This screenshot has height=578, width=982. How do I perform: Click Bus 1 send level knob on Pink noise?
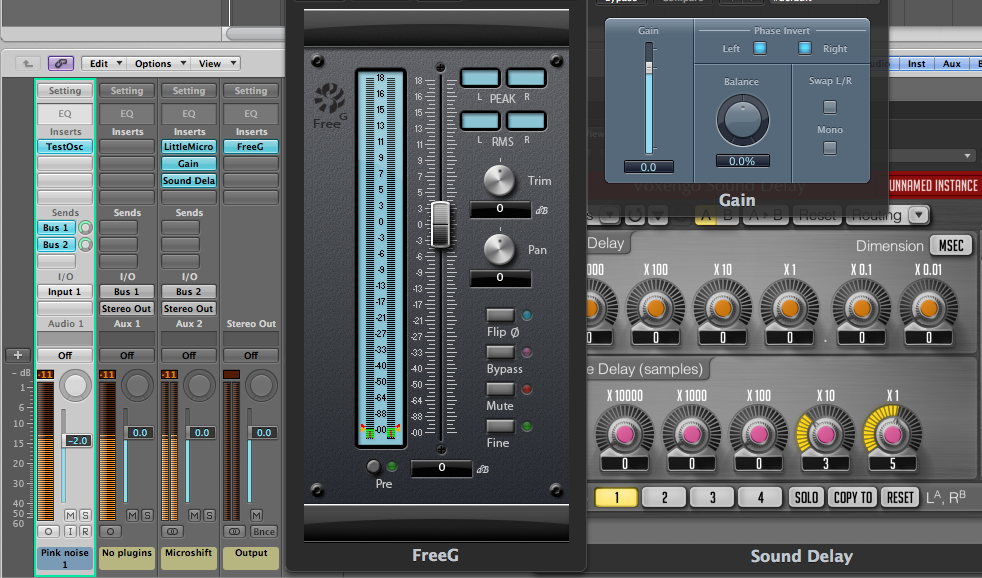(x=85, y=227)
